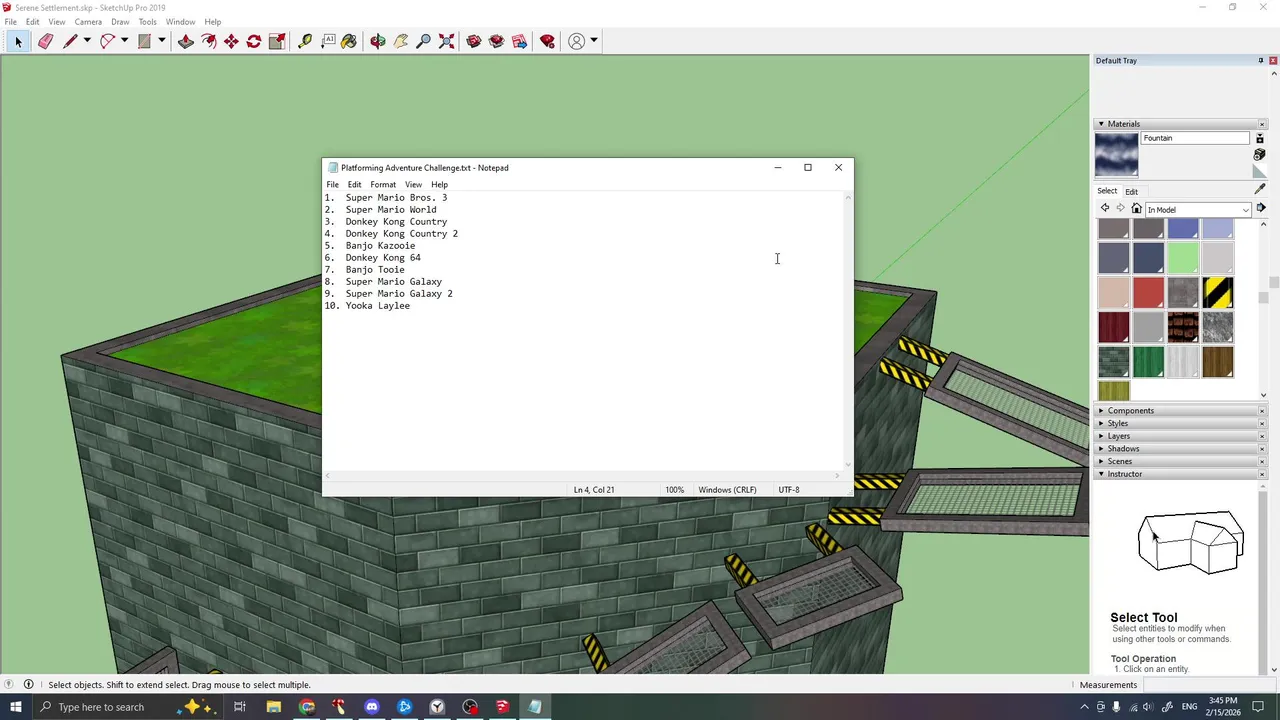Activate the Paint Bucket tool

(349, 41)
